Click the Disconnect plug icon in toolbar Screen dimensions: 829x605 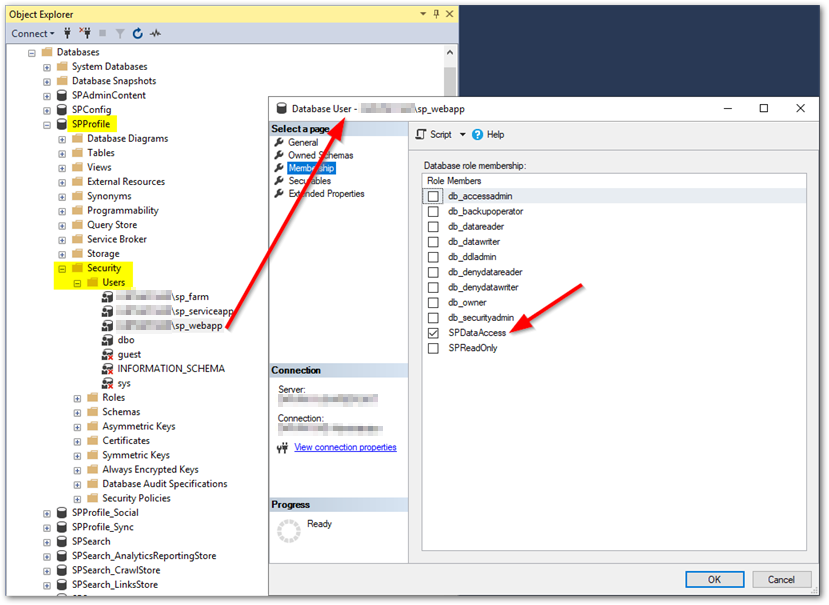click(x=85, y=33)
